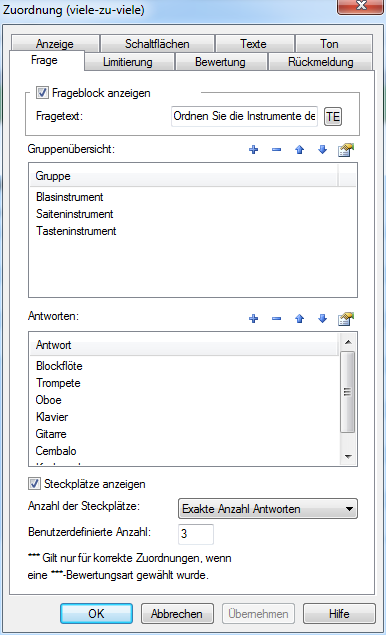Move group up with arrow icon

(x=300, y=150)
